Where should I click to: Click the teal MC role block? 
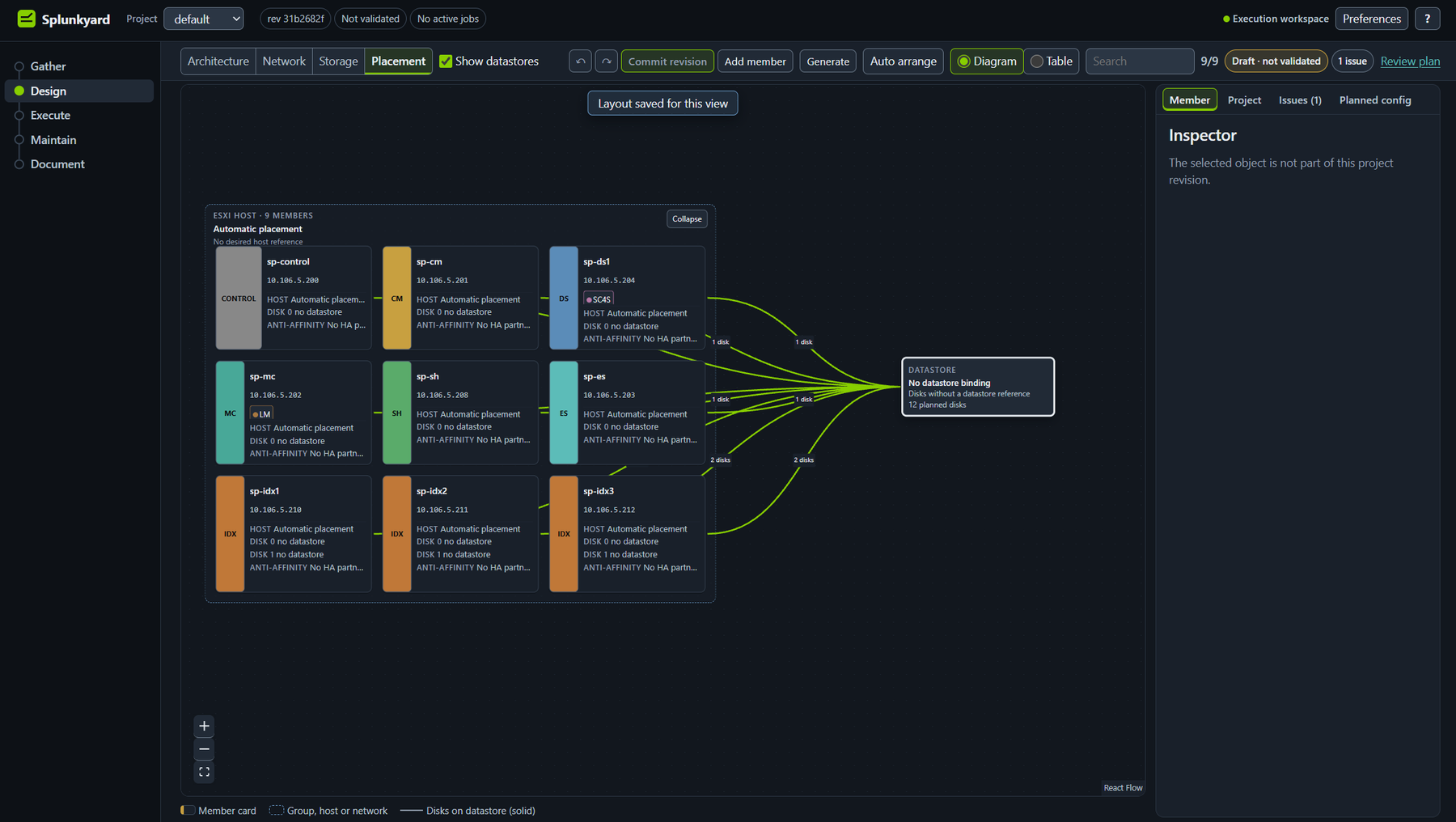pos(230,413)
